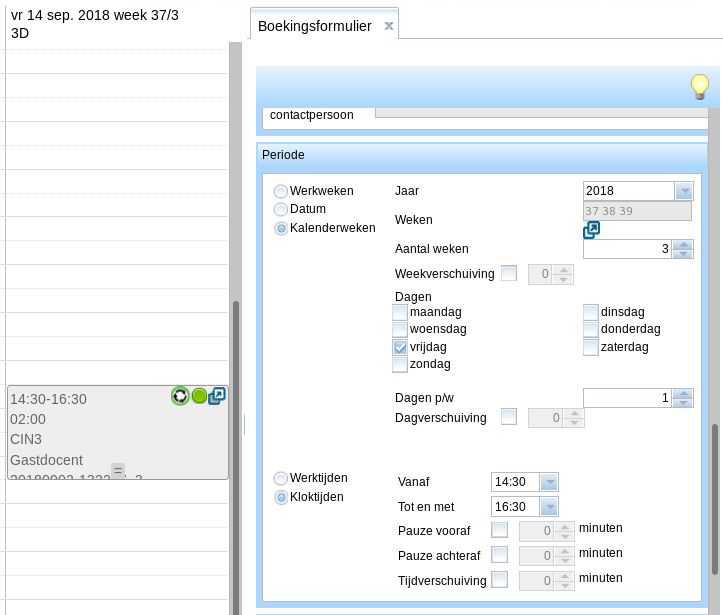The width and height of the screenshot is (723, 615).
Task: Check the donderdag checkbox
Action: pos(591,329)
